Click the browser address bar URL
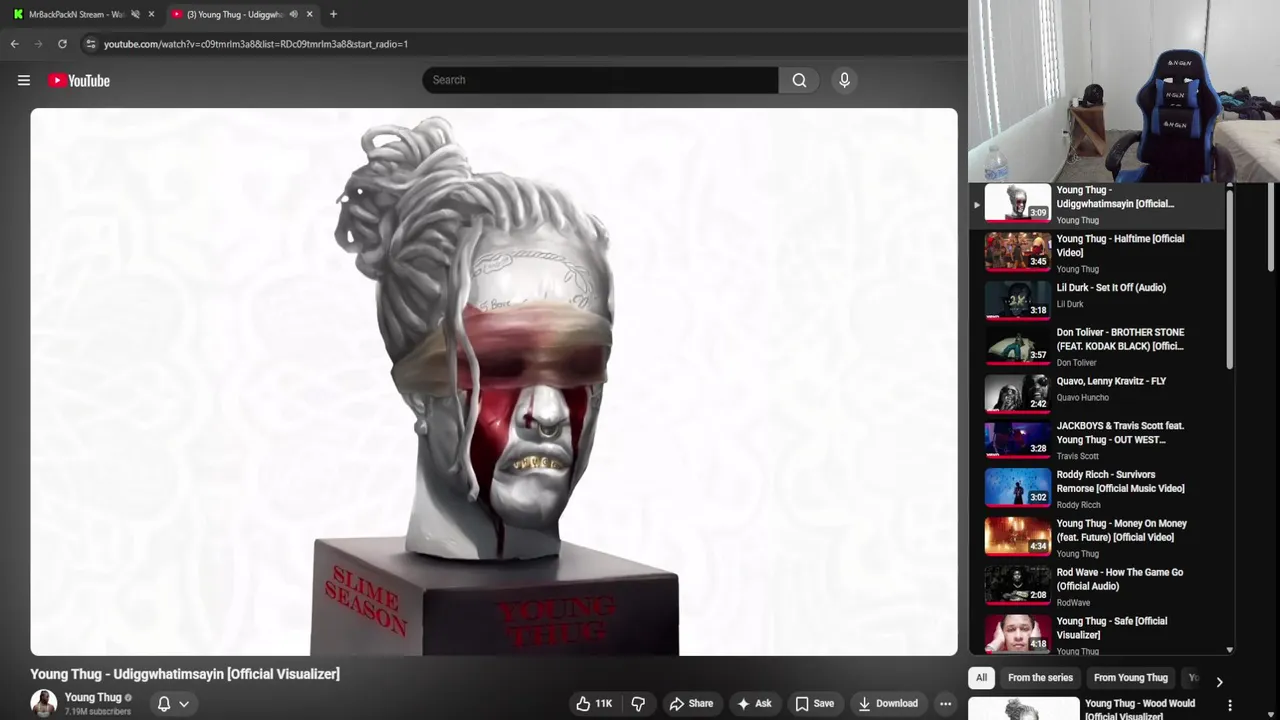The width and height of the screenshot is (1280, 720). click(x=255, y=44)
